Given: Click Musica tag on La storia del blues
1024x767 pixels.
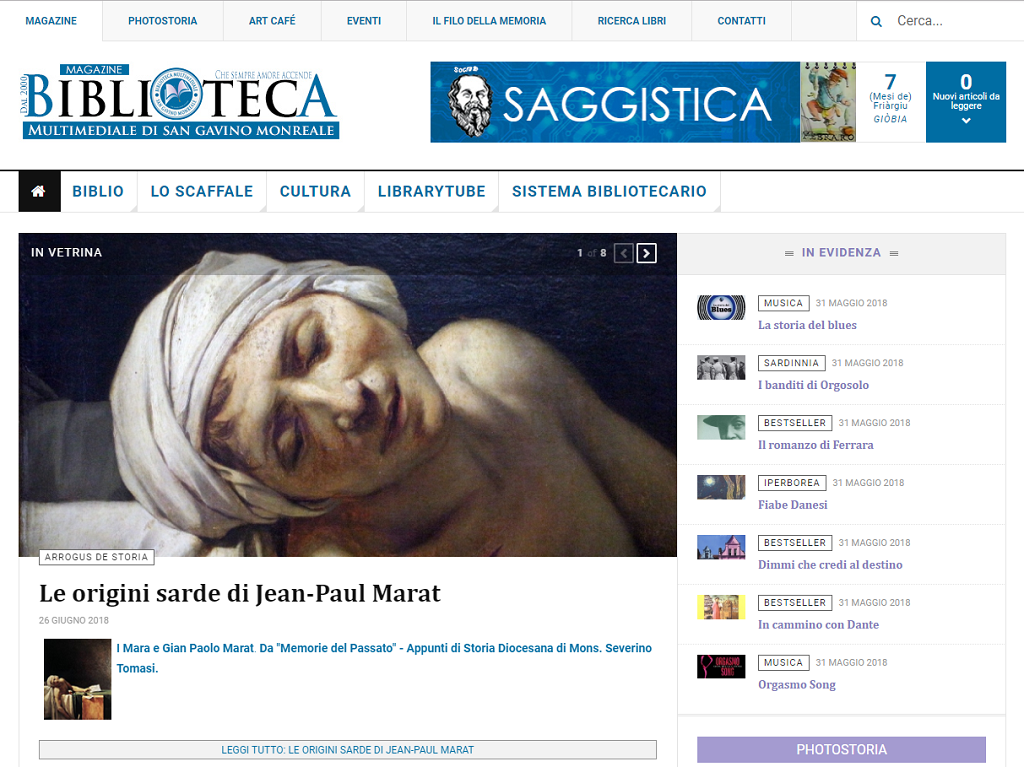Looking at the screenshot, I should click(x=784, y=303).
